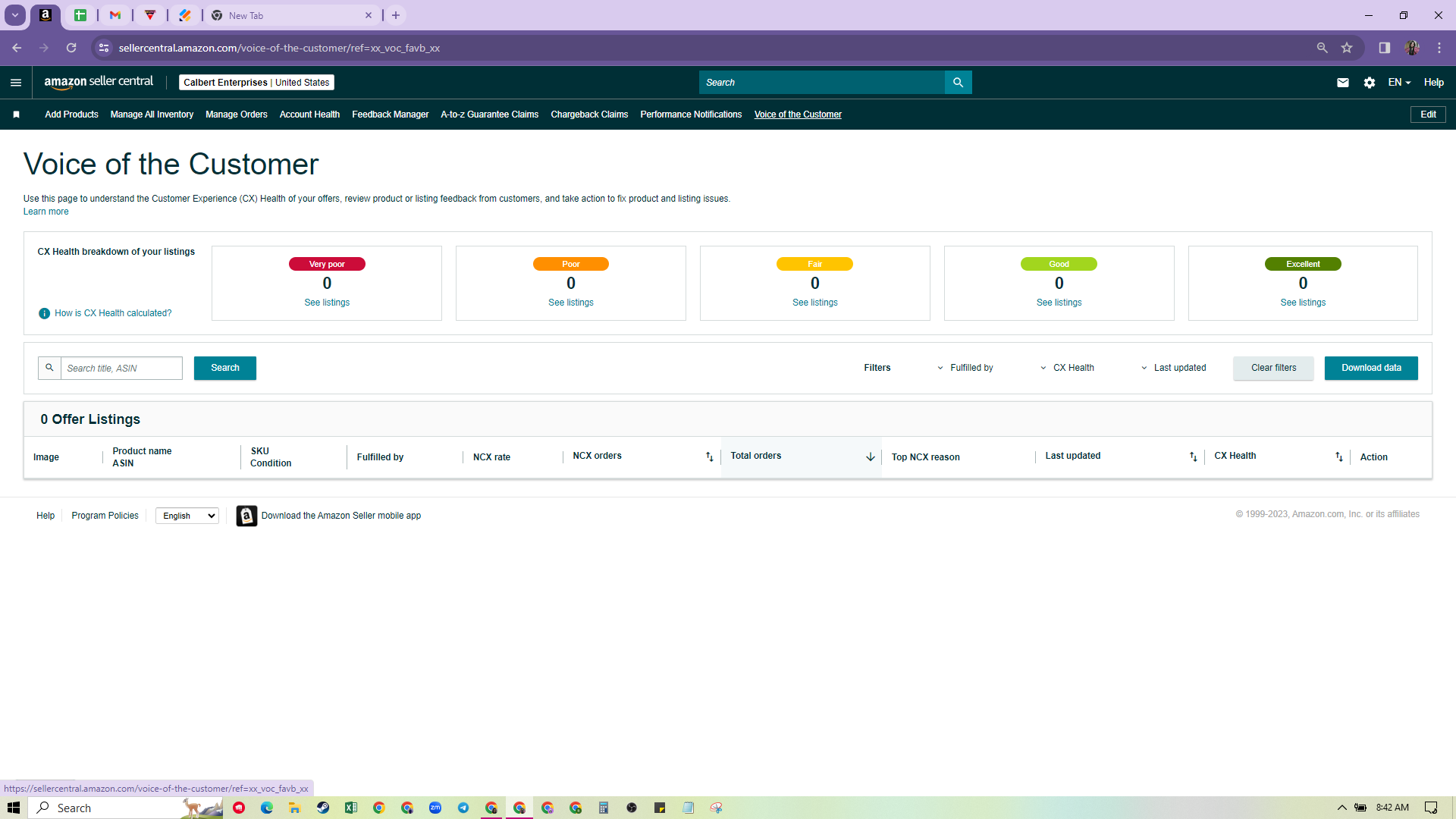This screenshot has width=1456, height=819.
Task: Open Manage All Inventory
Action: (152, 115)
